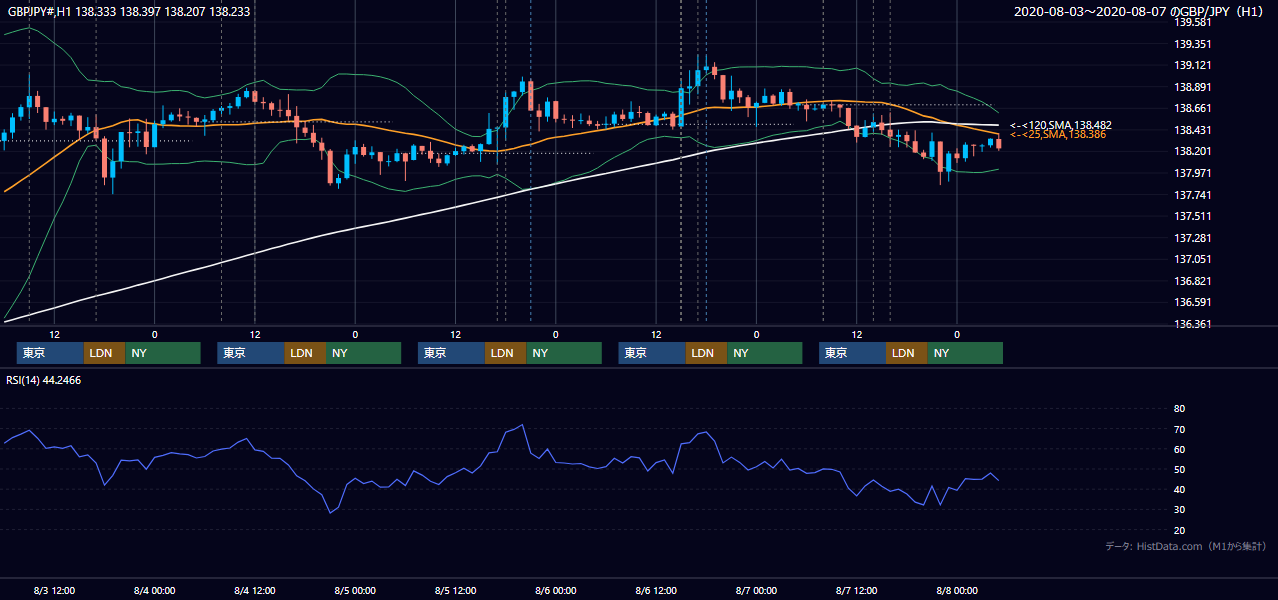
Task: Click price axis label 136.821
Action: point(1193,281)
